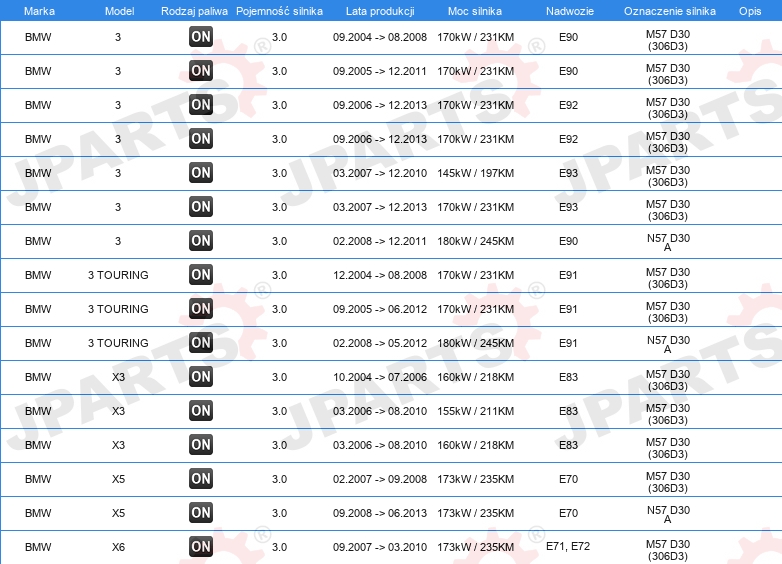Click the N57 D30 A cell in the X5 row

tap(668, 514)
